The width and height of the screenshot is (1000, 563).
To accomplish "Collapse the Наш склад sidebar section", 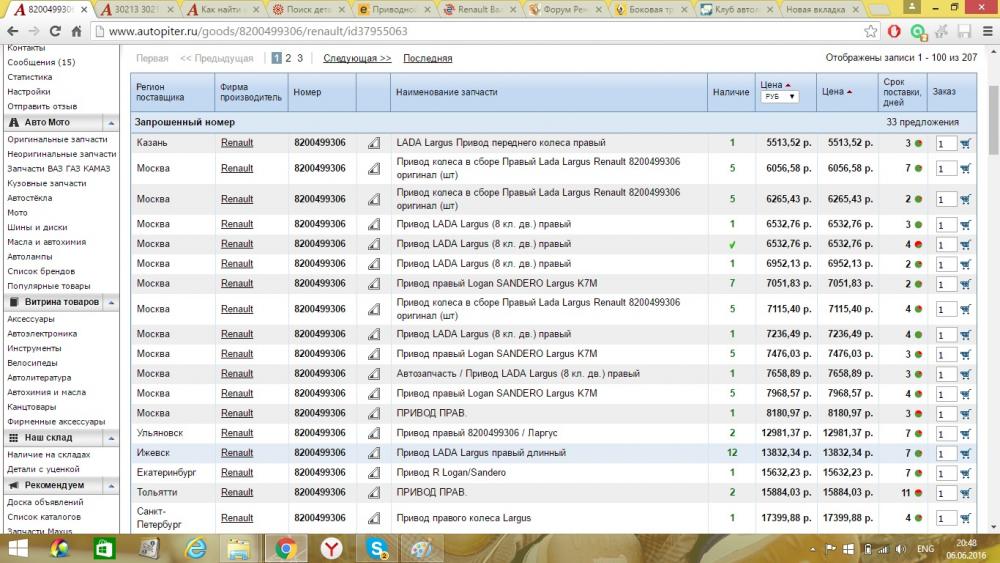I will point(111,438).
